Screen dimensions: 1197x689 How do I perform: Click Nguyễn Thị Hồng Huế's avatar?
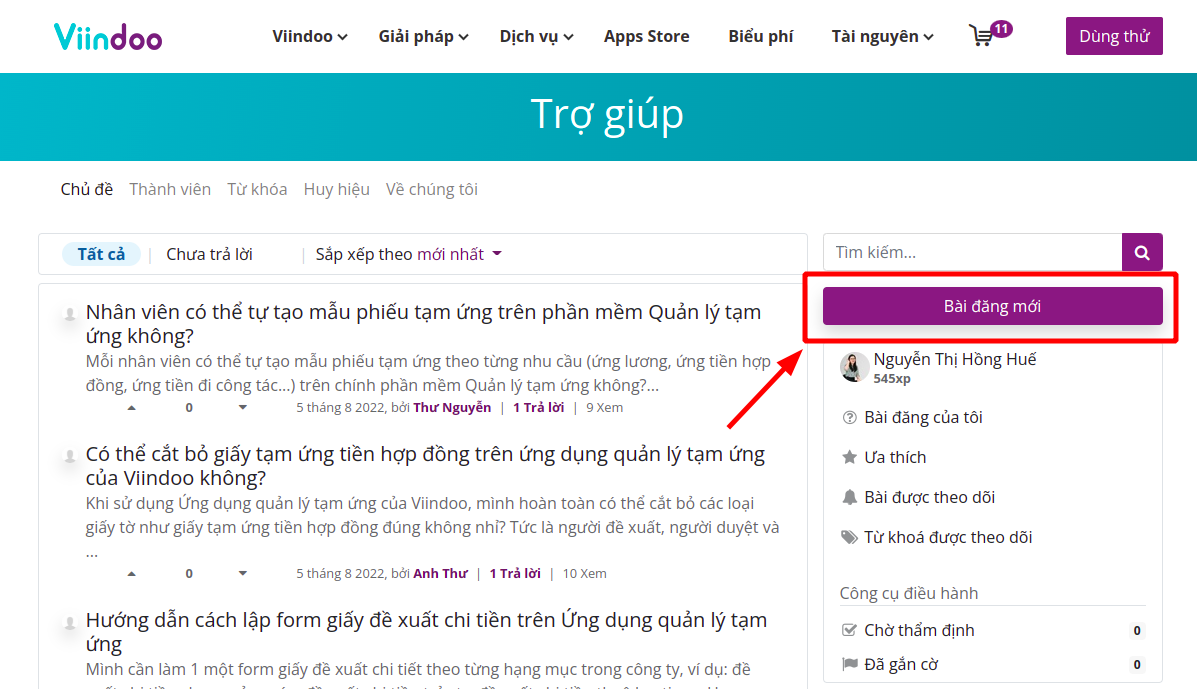(x=853, y=367)
